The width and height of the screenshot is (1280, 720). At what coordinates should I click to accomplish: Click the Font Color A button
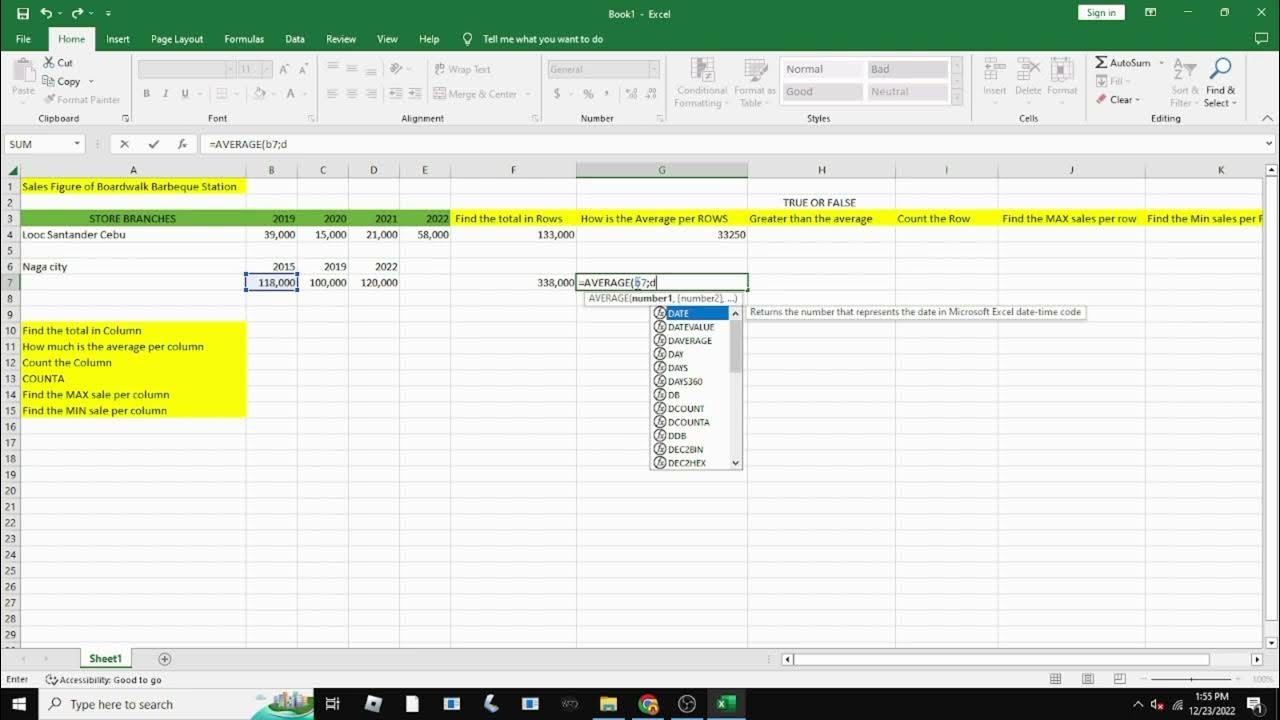click(291, 93)
